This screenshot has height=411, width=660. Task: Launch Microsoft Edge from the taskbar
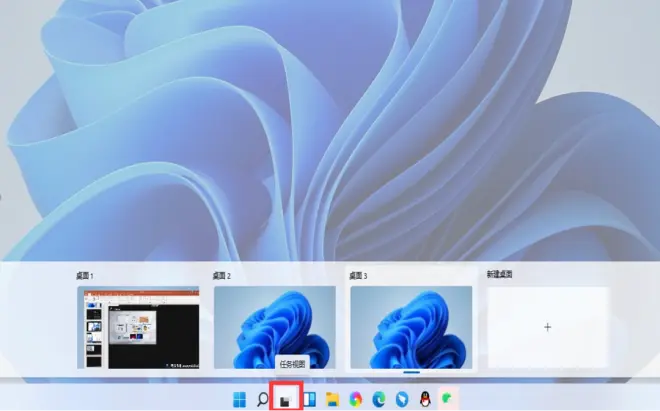click(x=379, y=400)
